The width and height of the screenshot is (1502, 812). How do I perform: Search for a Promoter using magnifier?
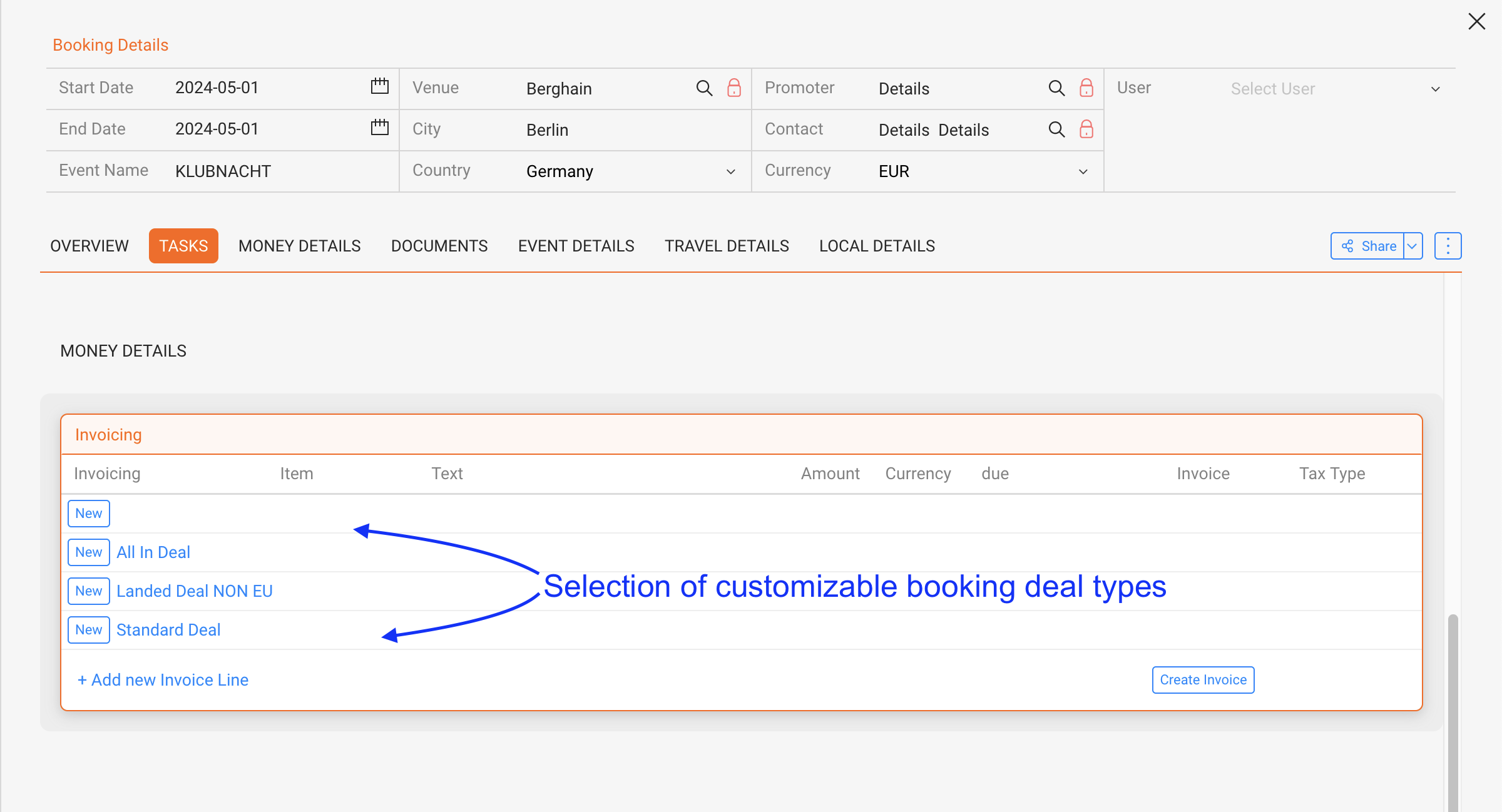click(1056, 88)
